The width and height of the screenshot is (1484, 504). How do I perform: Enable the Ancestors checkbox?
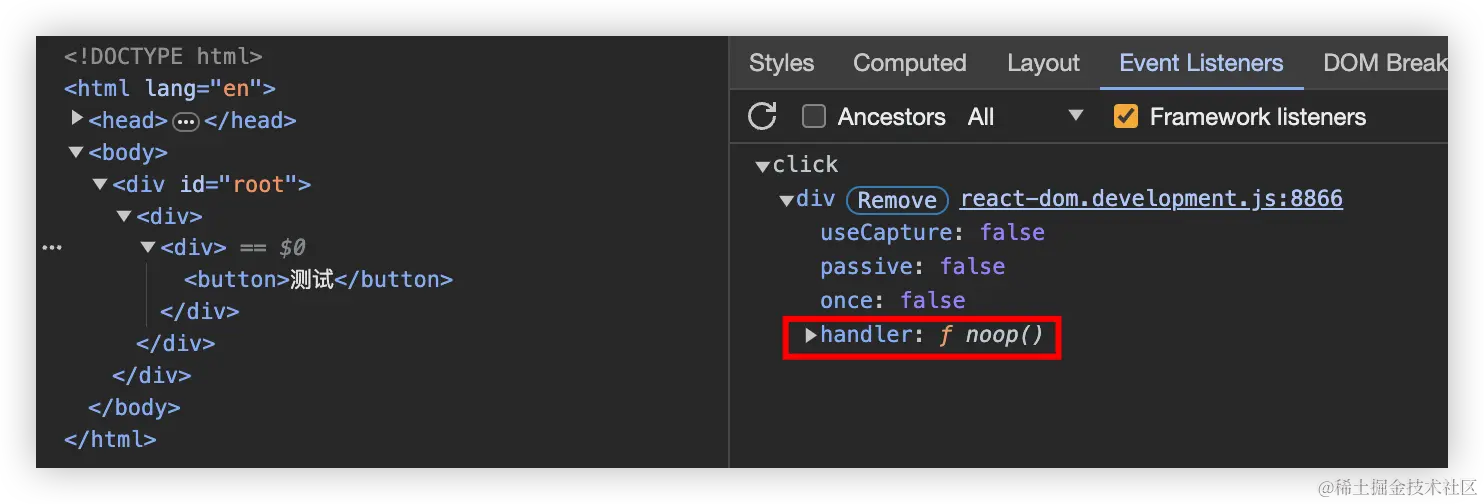pyautogui.click(x=814, y=117)
